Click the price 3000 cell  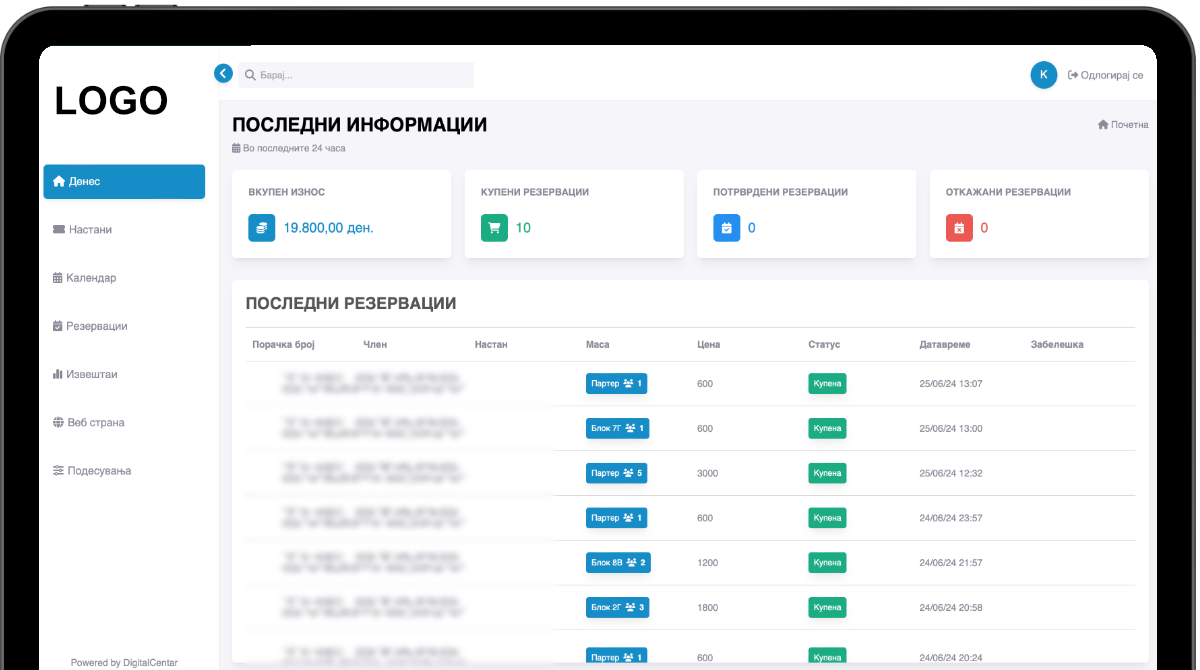pos(707,473)
